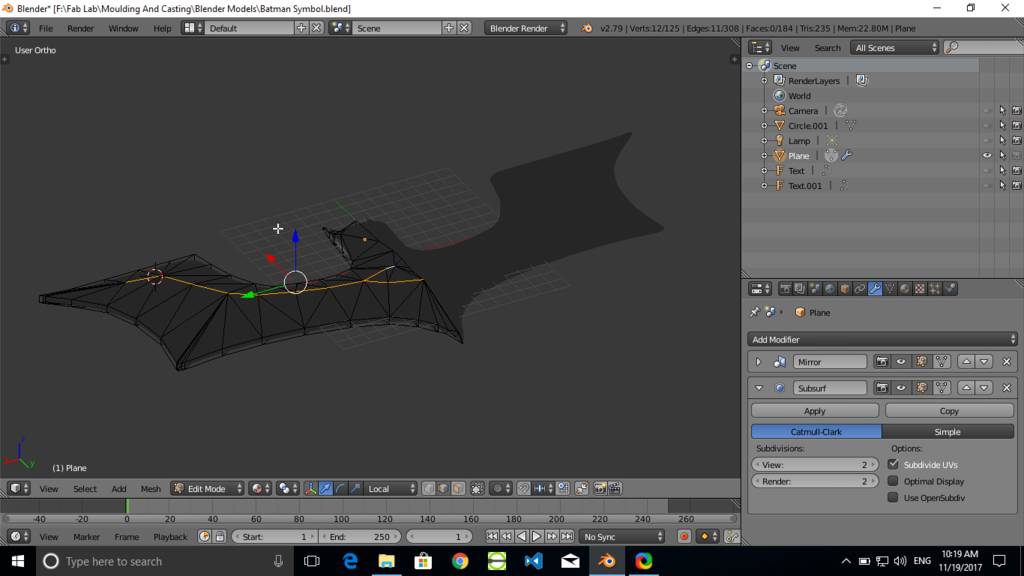This screenshot has height=576, width=1024.
Task: Click the Plane modifier wrench icon in outliner
Action: point(847,156)
